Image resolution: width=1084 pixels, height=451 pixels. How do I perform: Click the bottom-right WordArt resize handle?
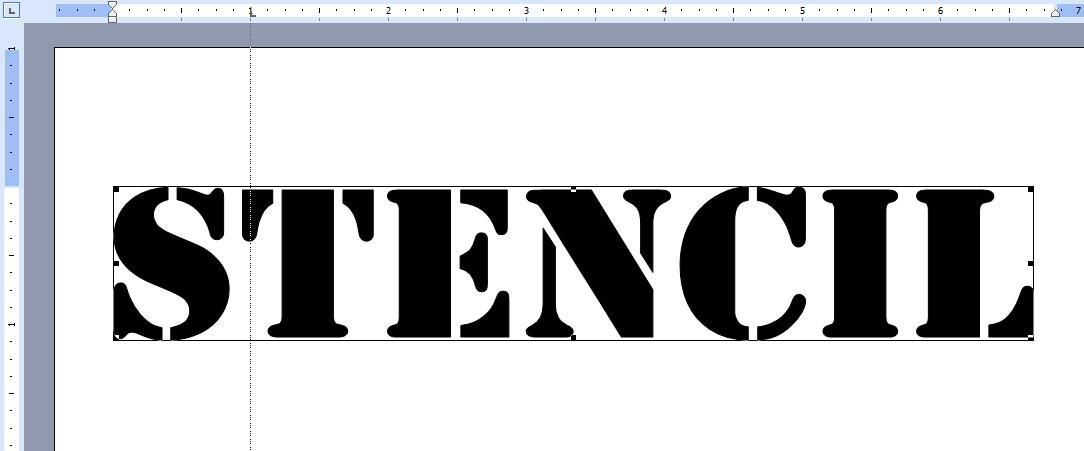(x=1030, y=338)
